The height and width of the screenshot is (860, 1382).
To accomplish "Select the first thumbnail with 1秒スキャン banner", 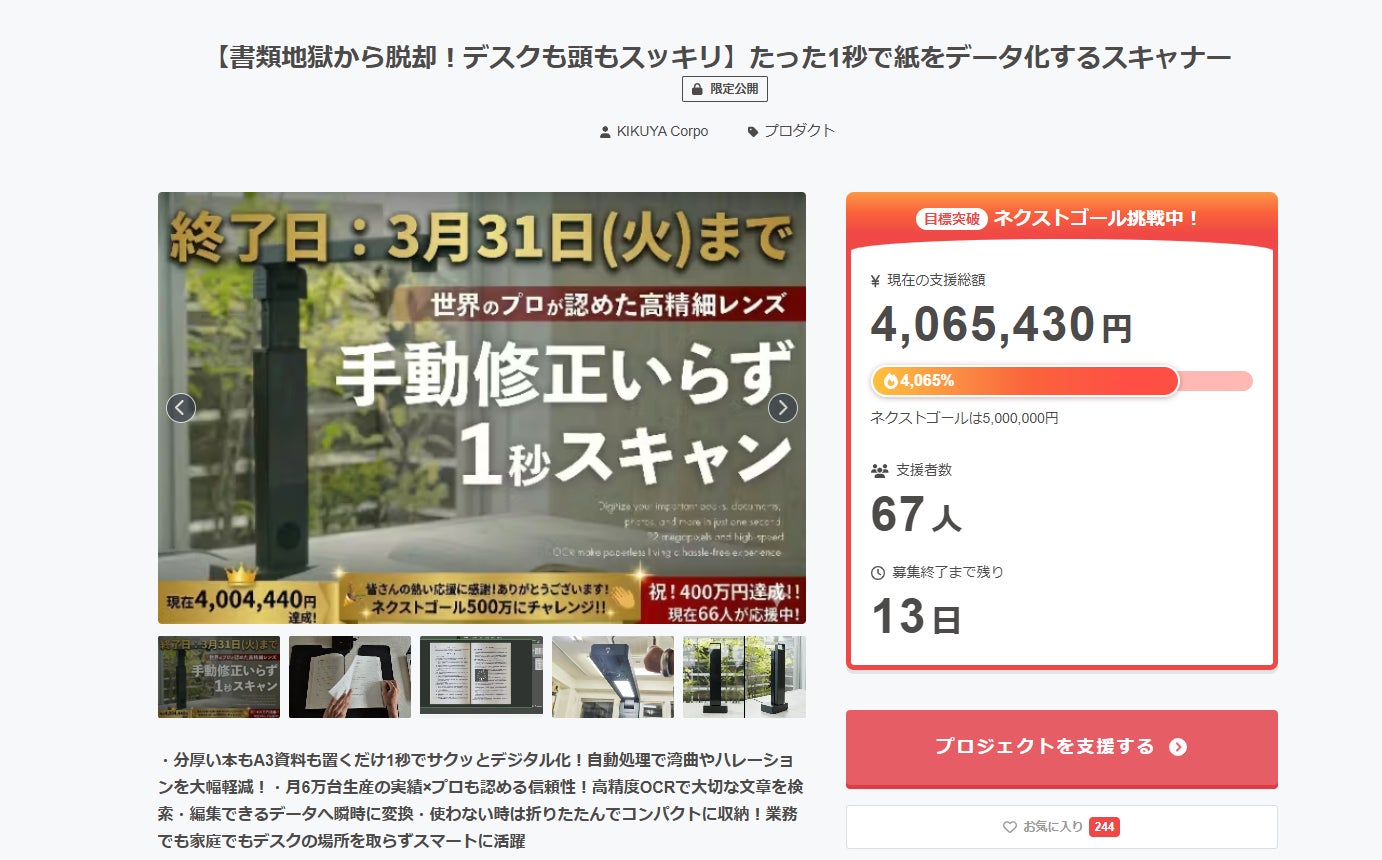I will tap(219, 677).
